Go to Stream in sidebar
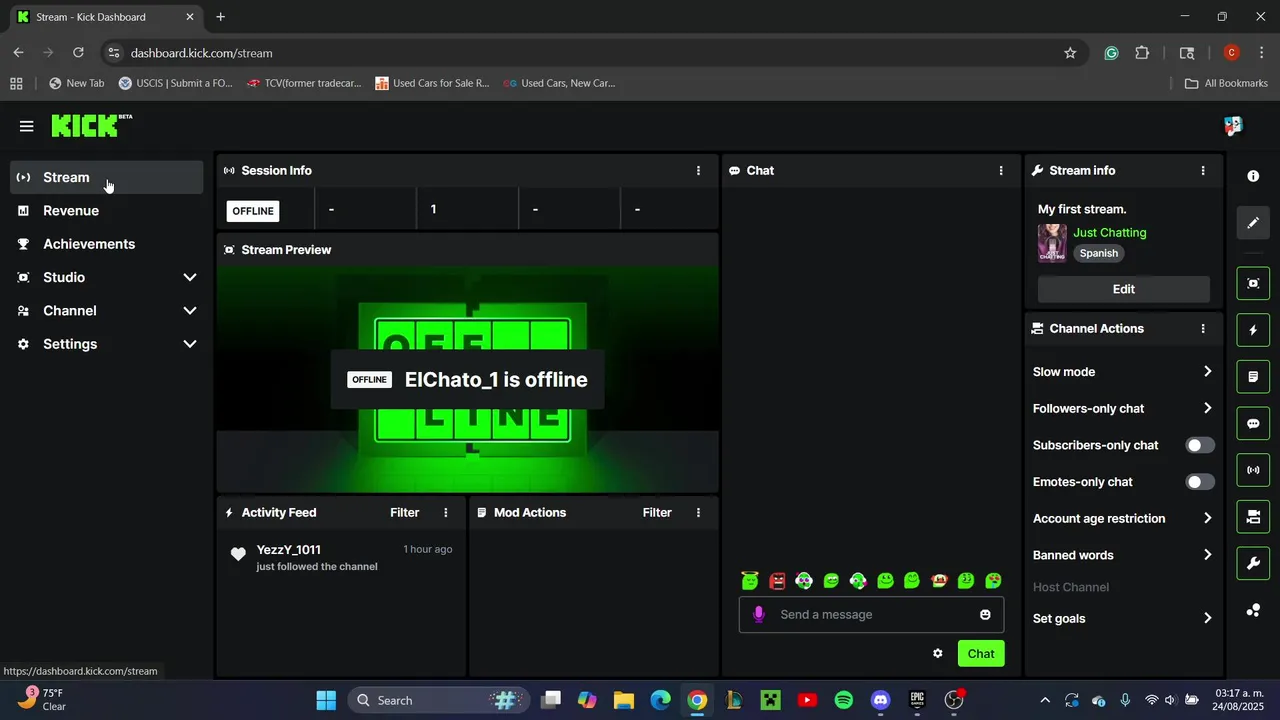 pos(107,177)
